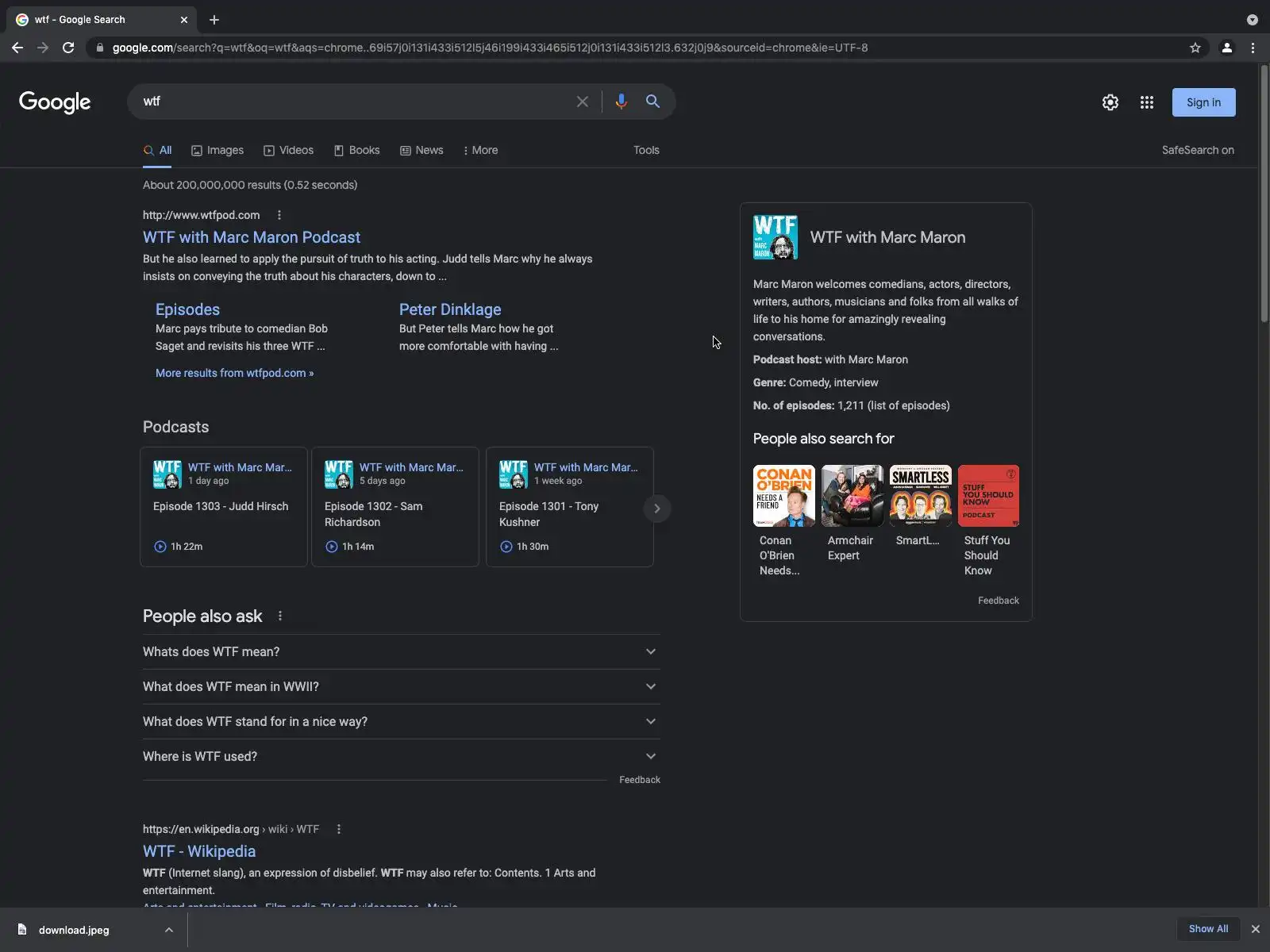The width and height of the screenshot is (1270, 952).
Task: Expand the download.jpeg options chevron
Action: click(x=169, y=930)
